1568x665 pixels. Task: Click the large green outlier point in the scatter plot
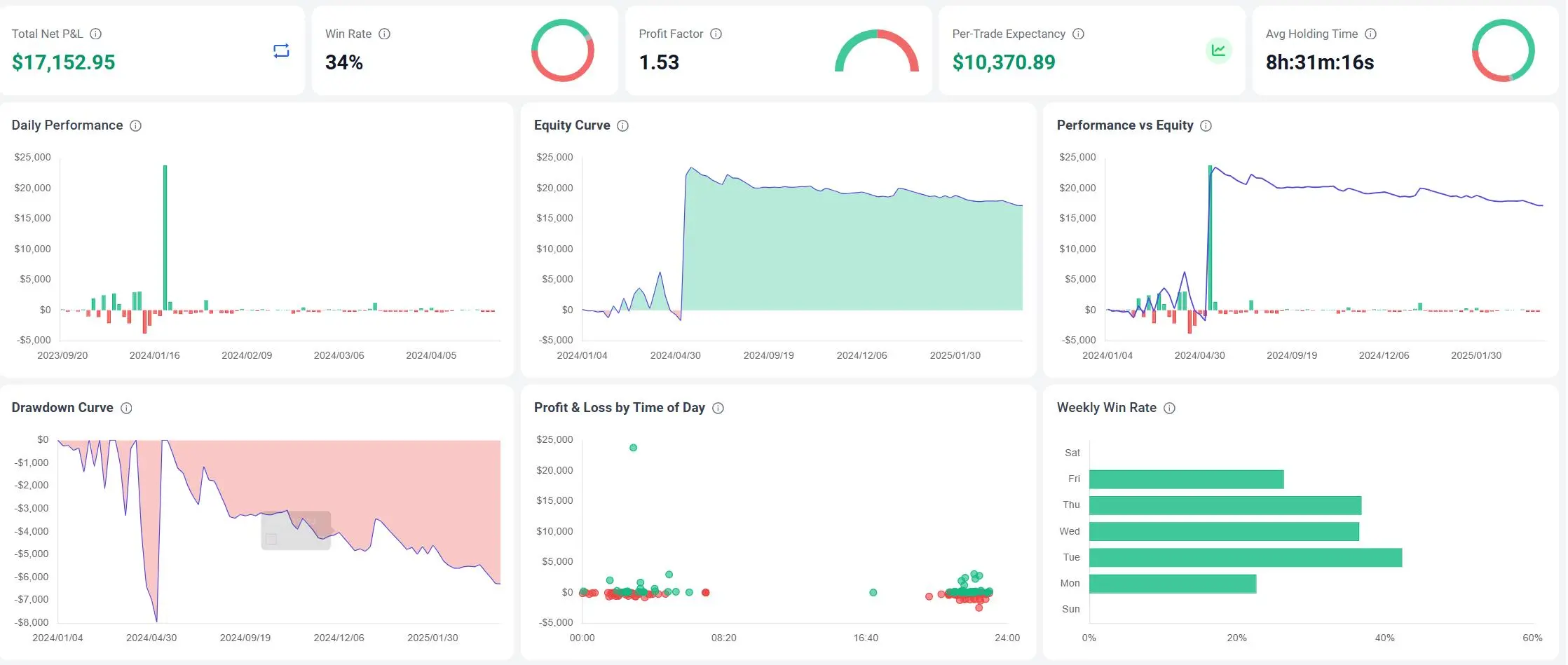632,446
